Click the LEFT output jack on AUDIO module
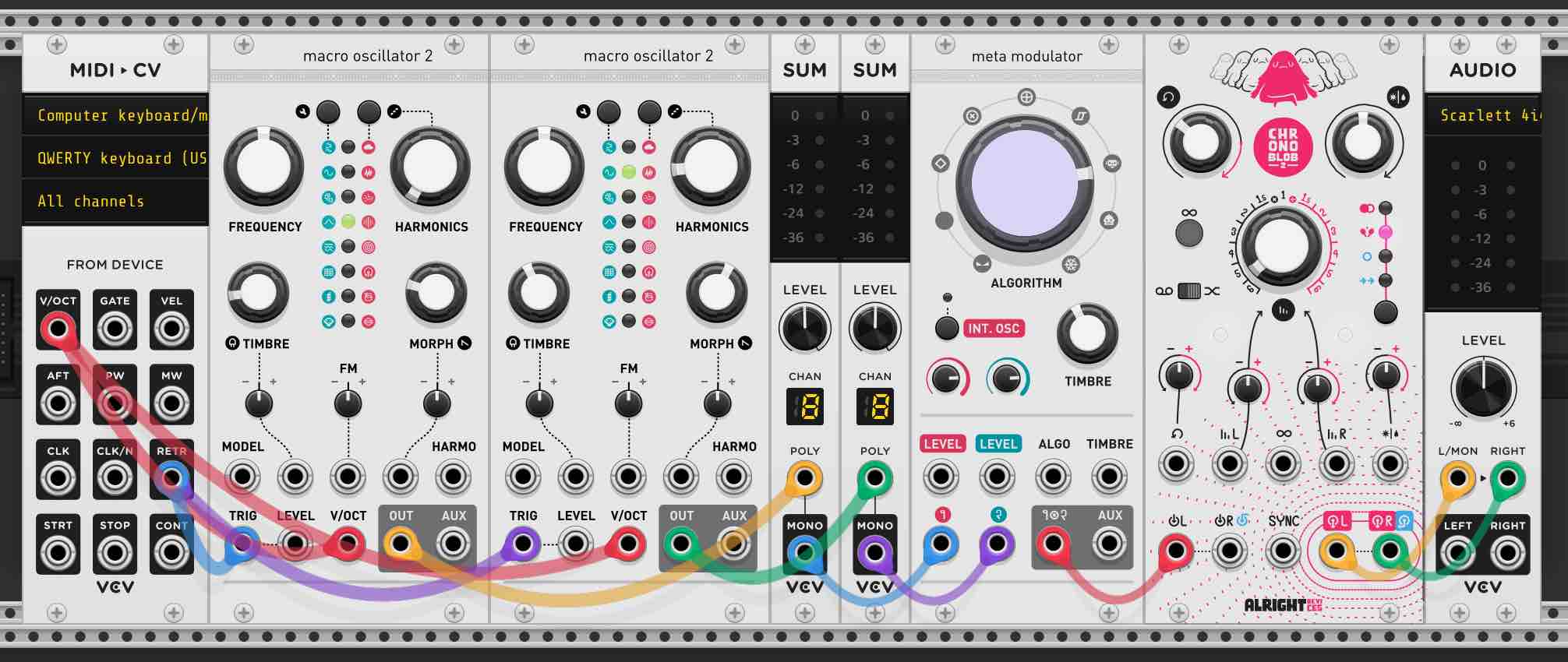Viewport: 1568px width, 662px height. 1457,553
